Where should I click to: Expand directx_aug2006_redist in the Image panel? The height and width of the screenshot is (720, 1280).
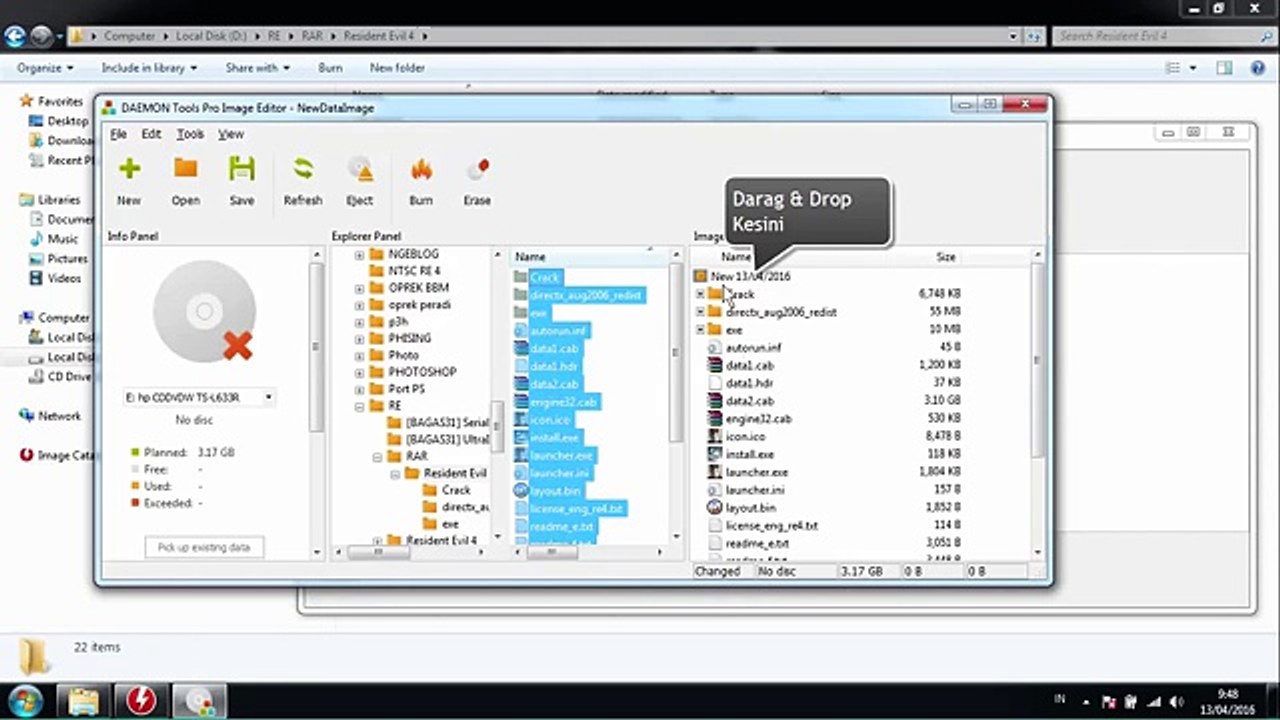(700, 312)
